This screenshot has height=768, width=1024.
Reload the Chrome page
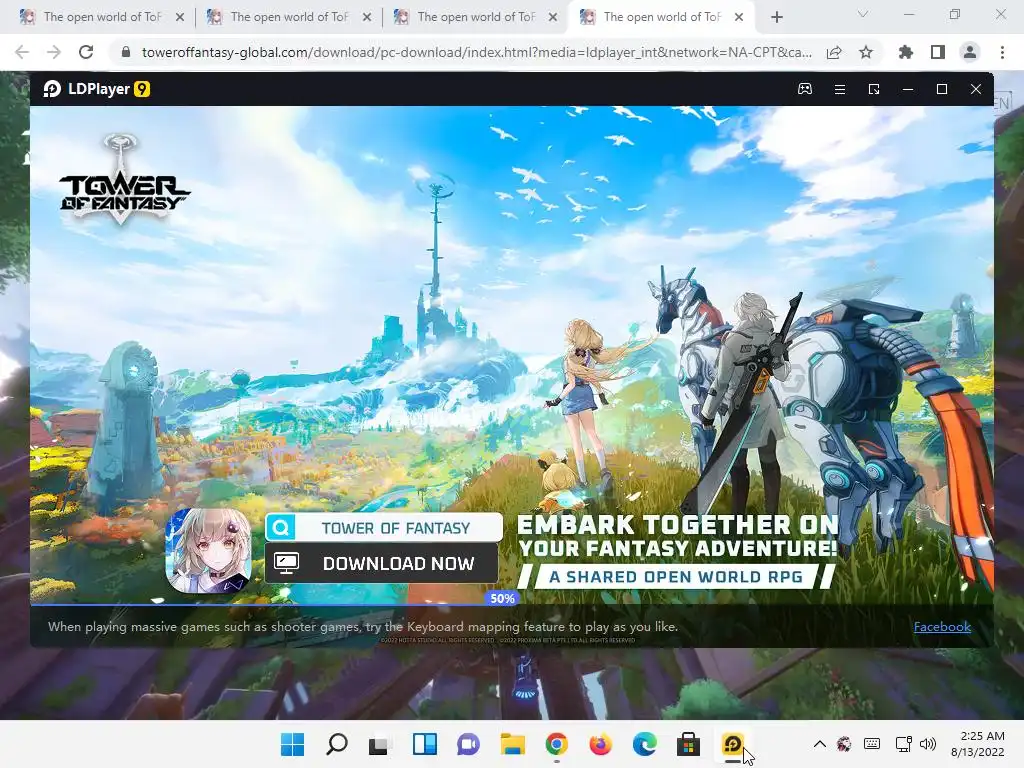pos(86,52)
